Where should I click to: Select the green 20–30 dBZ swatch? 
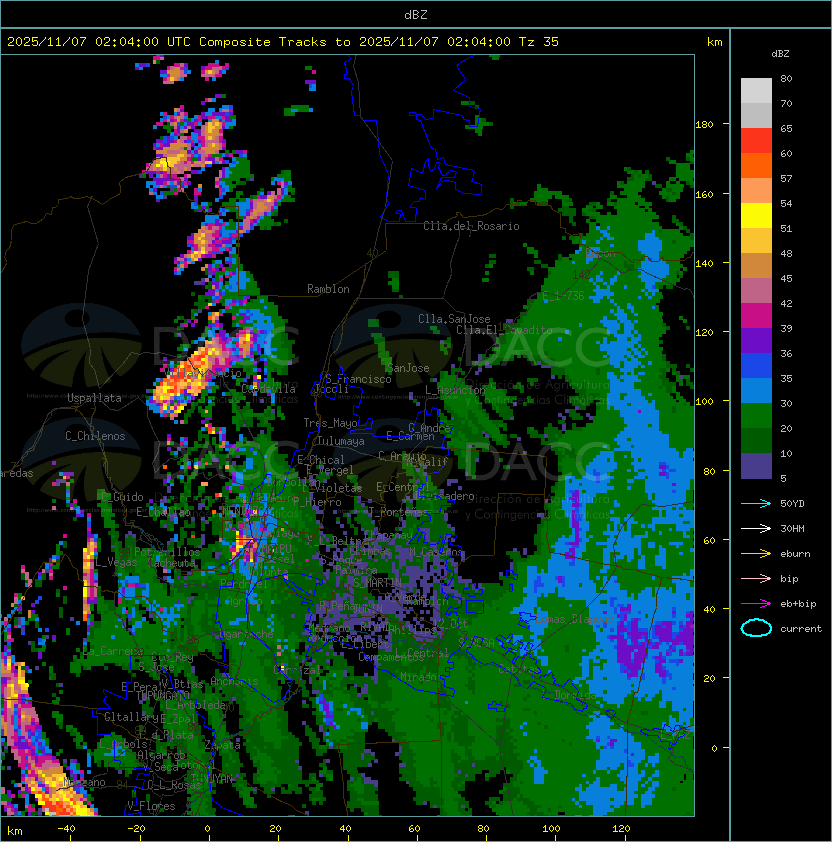(756, 416)
